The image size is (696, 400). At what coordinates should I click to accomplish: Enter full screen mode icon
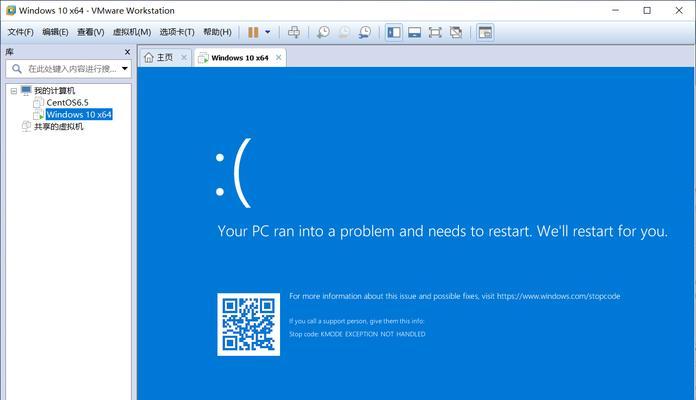pos(435,32)
